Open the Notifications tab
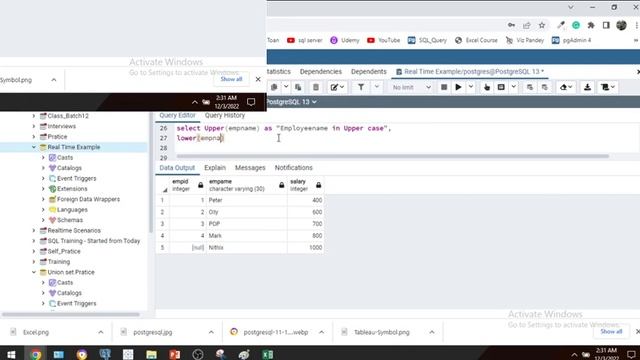Viewport: 640px width, 360px height. 293,168
